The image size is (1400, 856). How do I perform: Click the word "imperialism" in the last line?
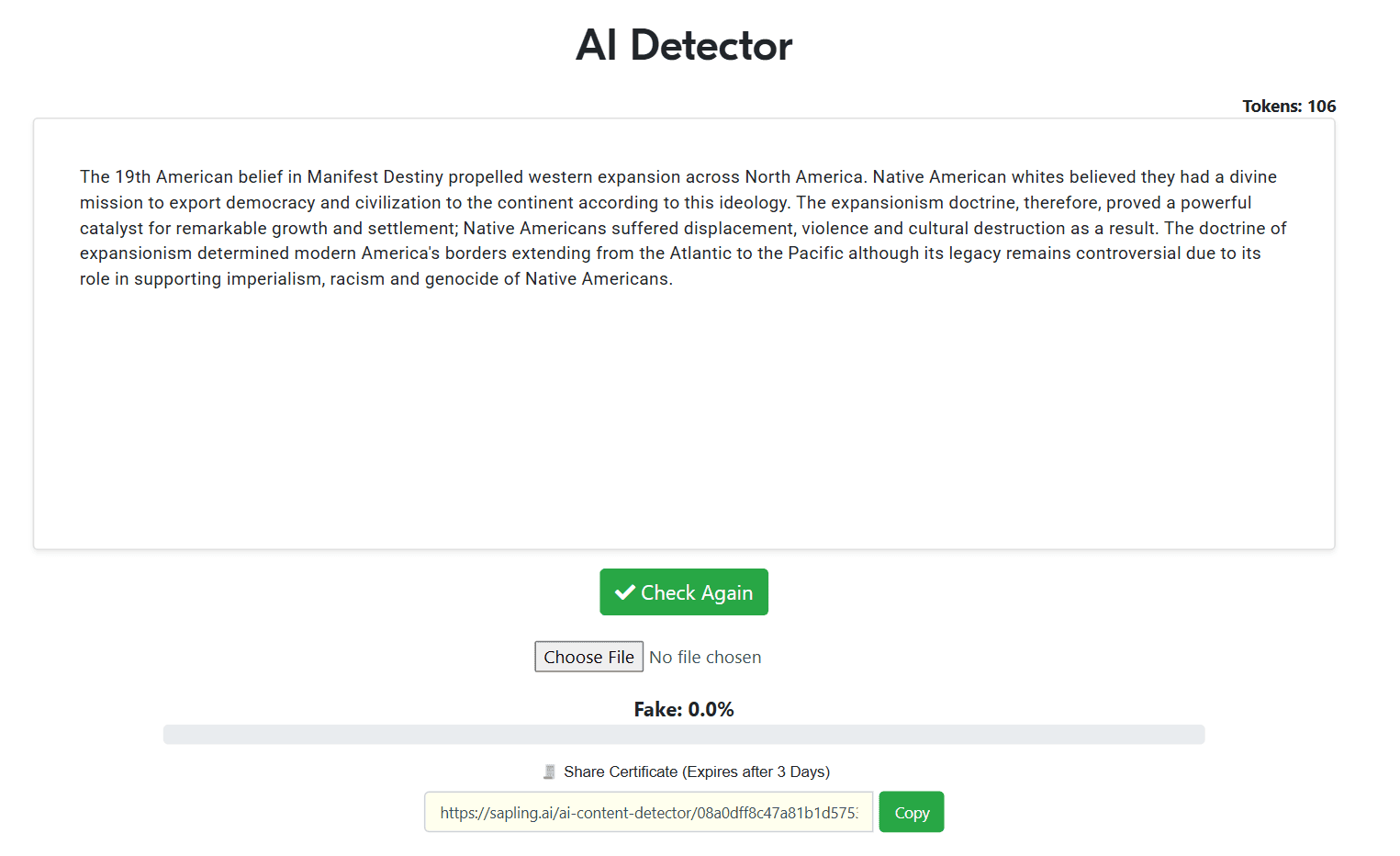(274, 278)
